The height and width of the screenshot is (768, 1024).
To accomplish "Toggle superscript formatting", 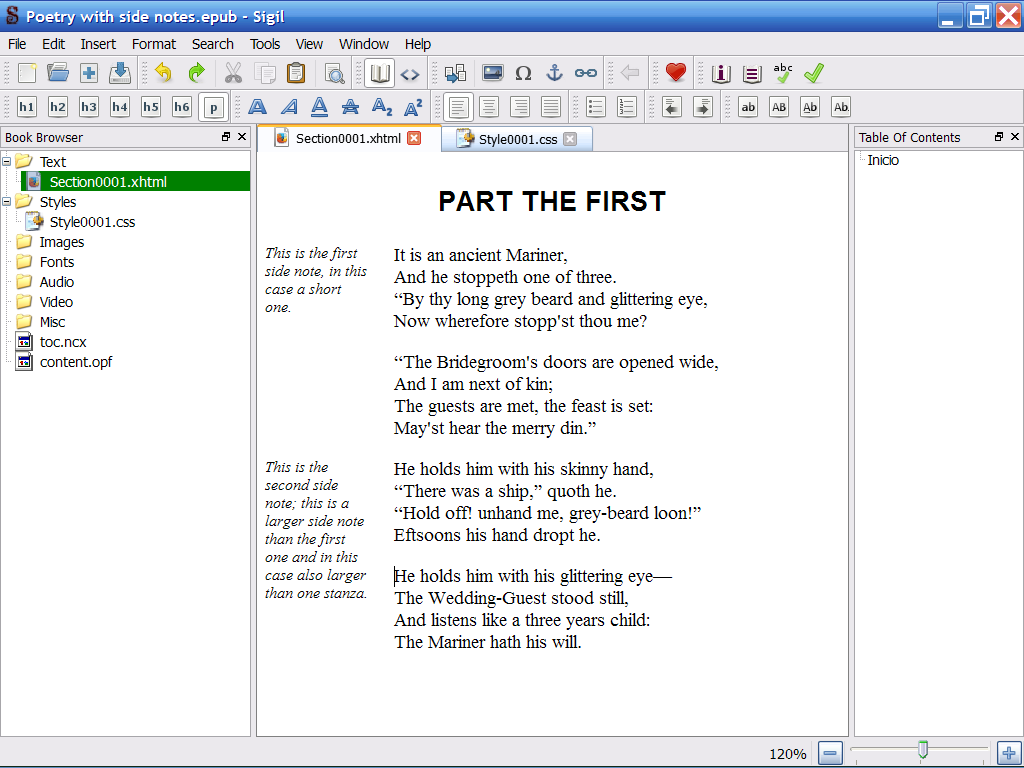I will pyautogui.click(x=413, y=107).
